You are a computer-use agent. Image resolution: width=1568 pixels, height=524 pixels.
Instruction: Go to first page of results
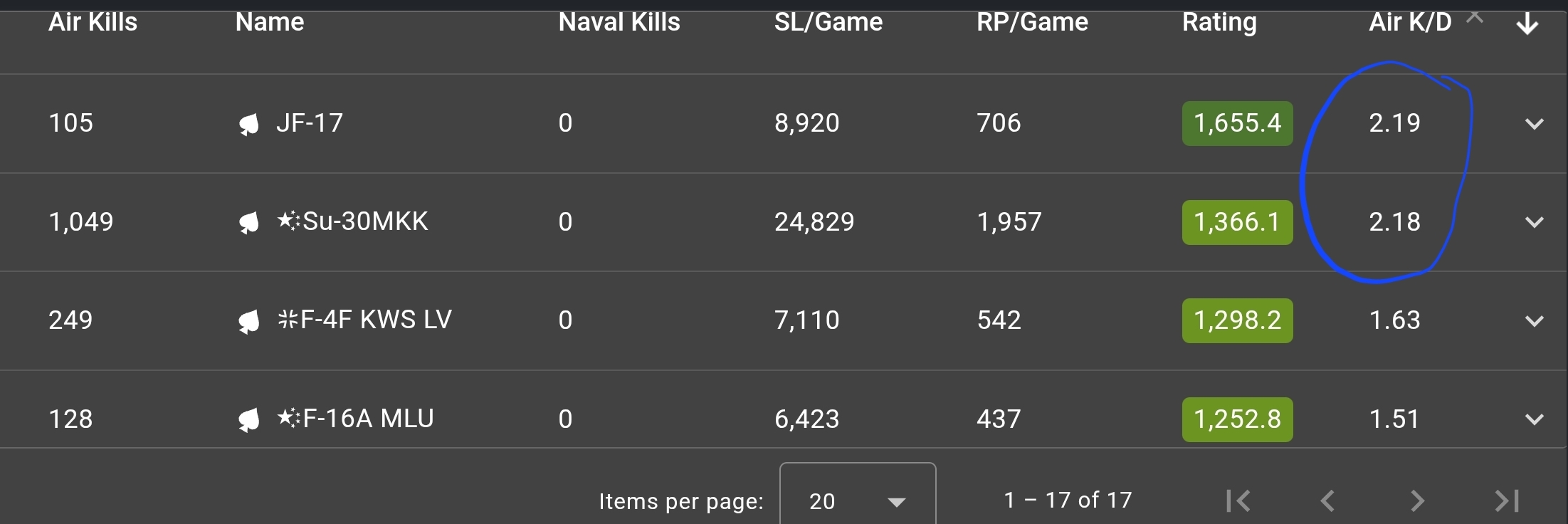1238,501
